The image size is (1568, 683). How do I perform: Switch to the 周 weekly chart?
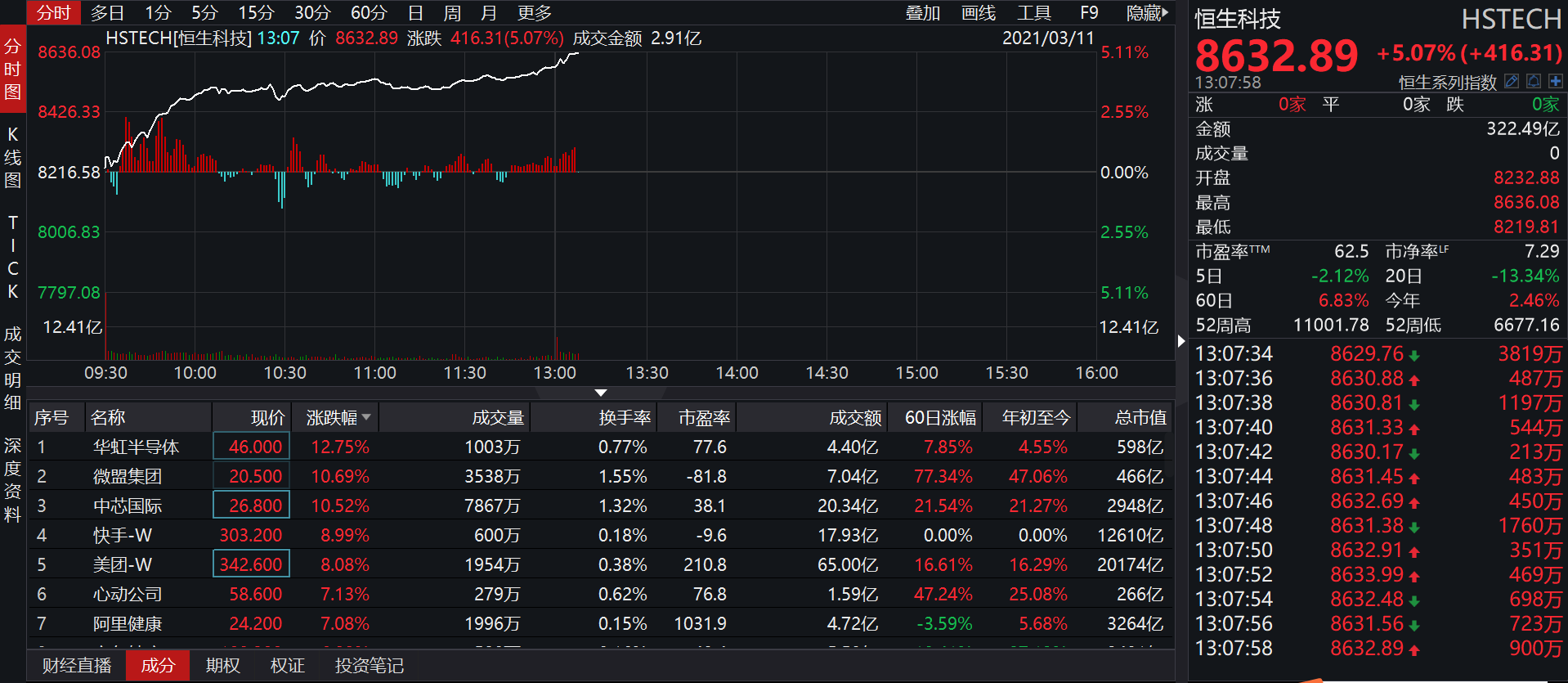[452, 13]
